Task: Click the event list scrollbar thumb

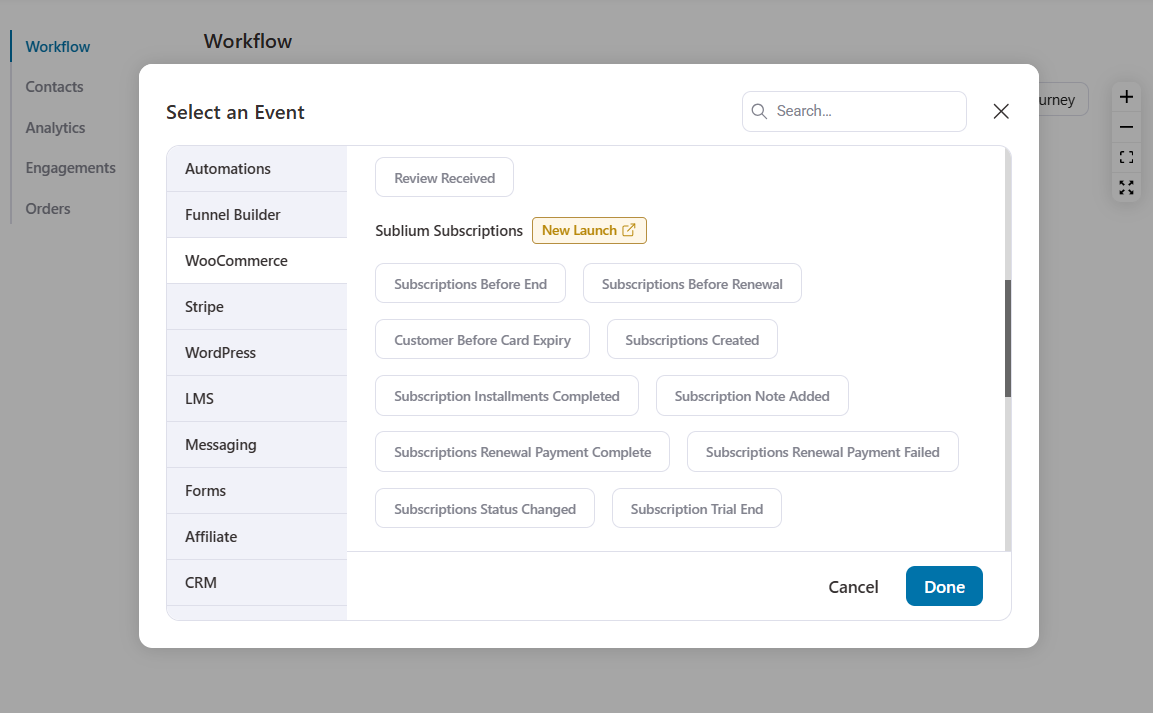Action: [1007, 338]
